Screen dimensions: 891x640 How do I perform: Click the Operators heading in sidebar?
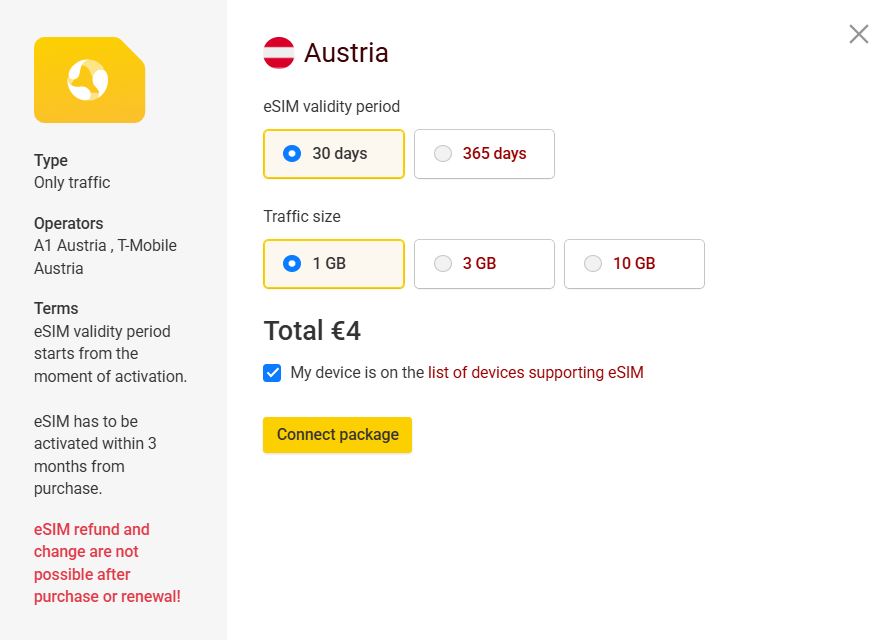coord(68,223)
